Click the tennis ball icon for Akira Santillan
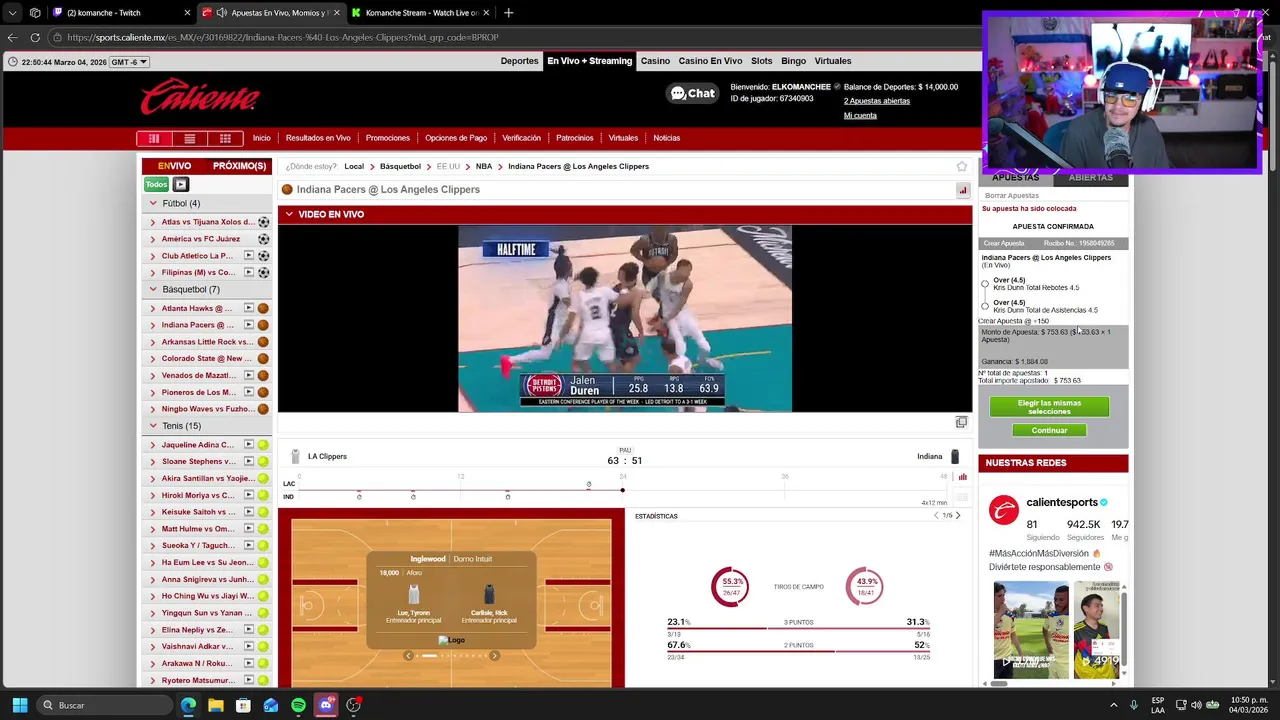Screen dimensions: 1280x720 coord(263,479)
